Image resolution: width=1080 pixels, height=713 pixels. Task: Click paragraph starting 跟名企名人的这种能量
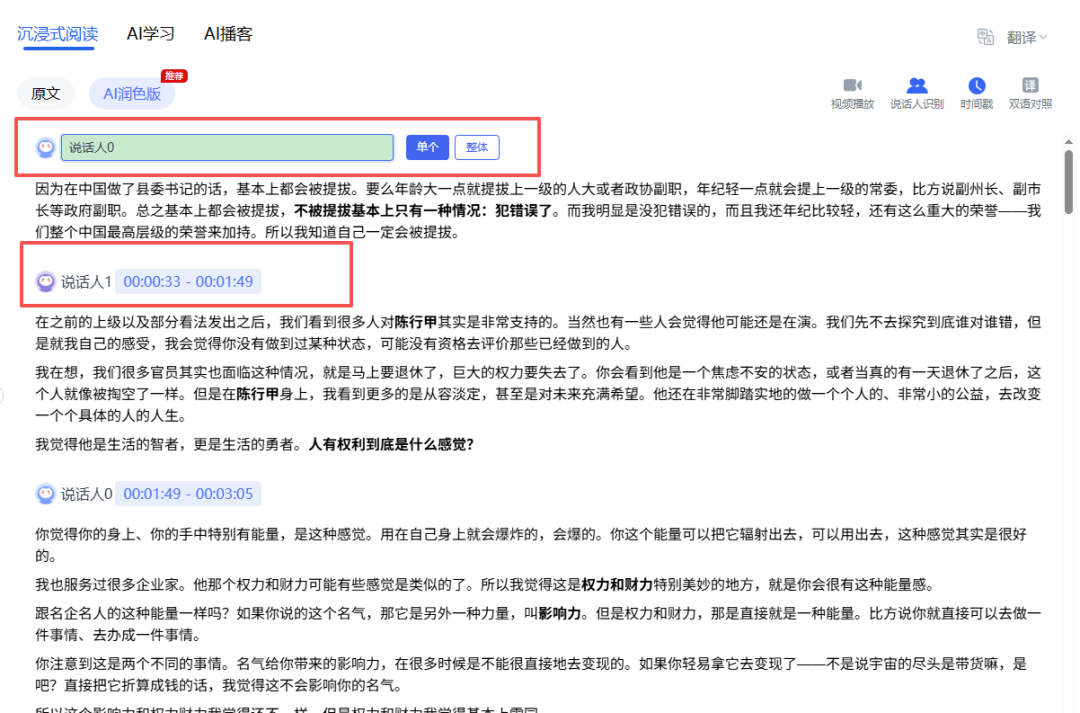coord(538,624)
